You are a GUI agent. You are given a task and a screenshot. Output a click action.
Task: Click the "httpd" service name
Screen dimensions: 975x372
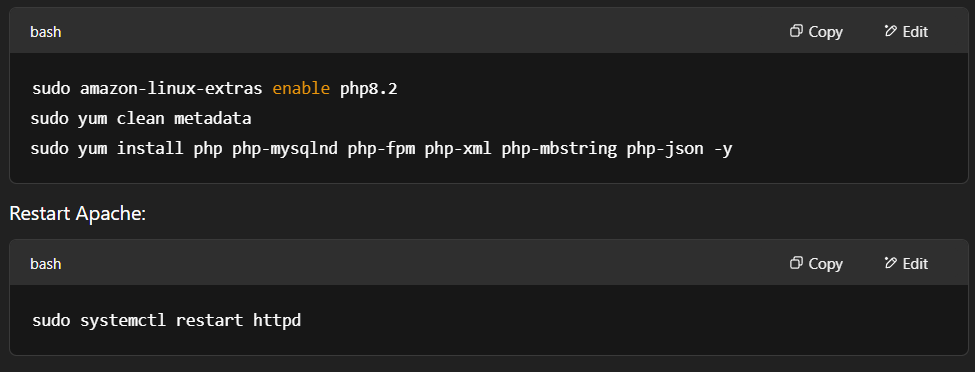pos(277,321)
